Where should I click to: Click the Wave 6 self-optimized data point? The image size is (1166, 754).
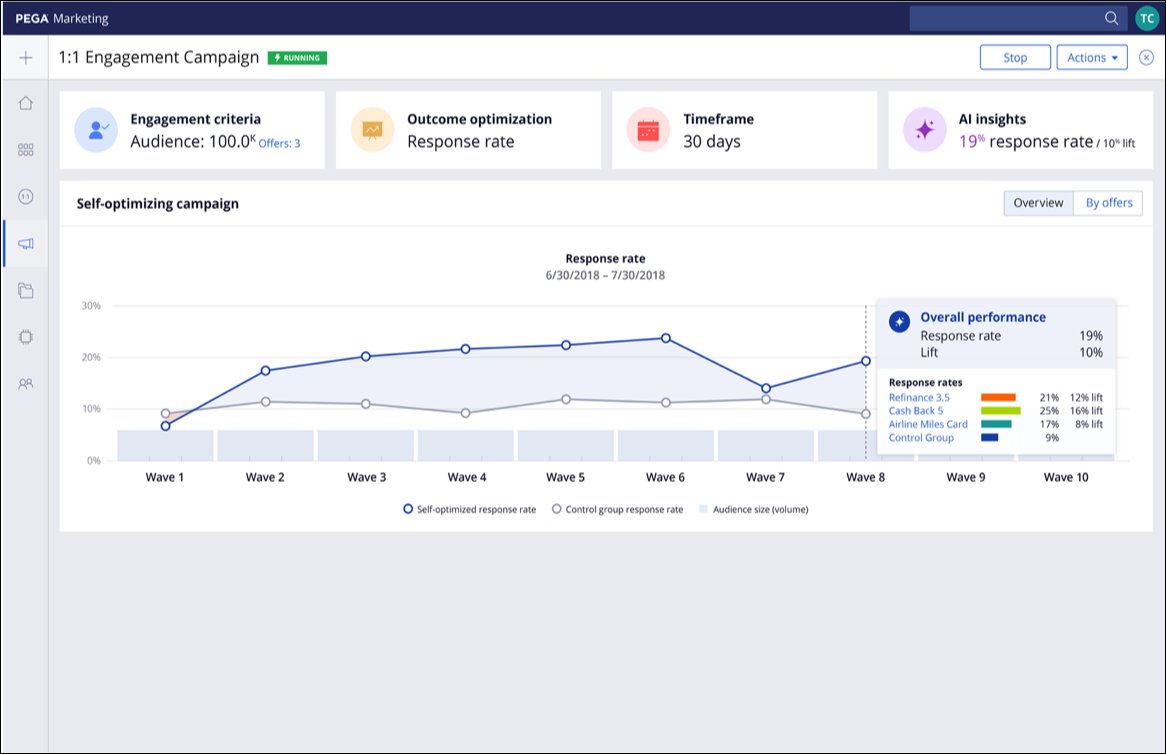tap(665, 338)
